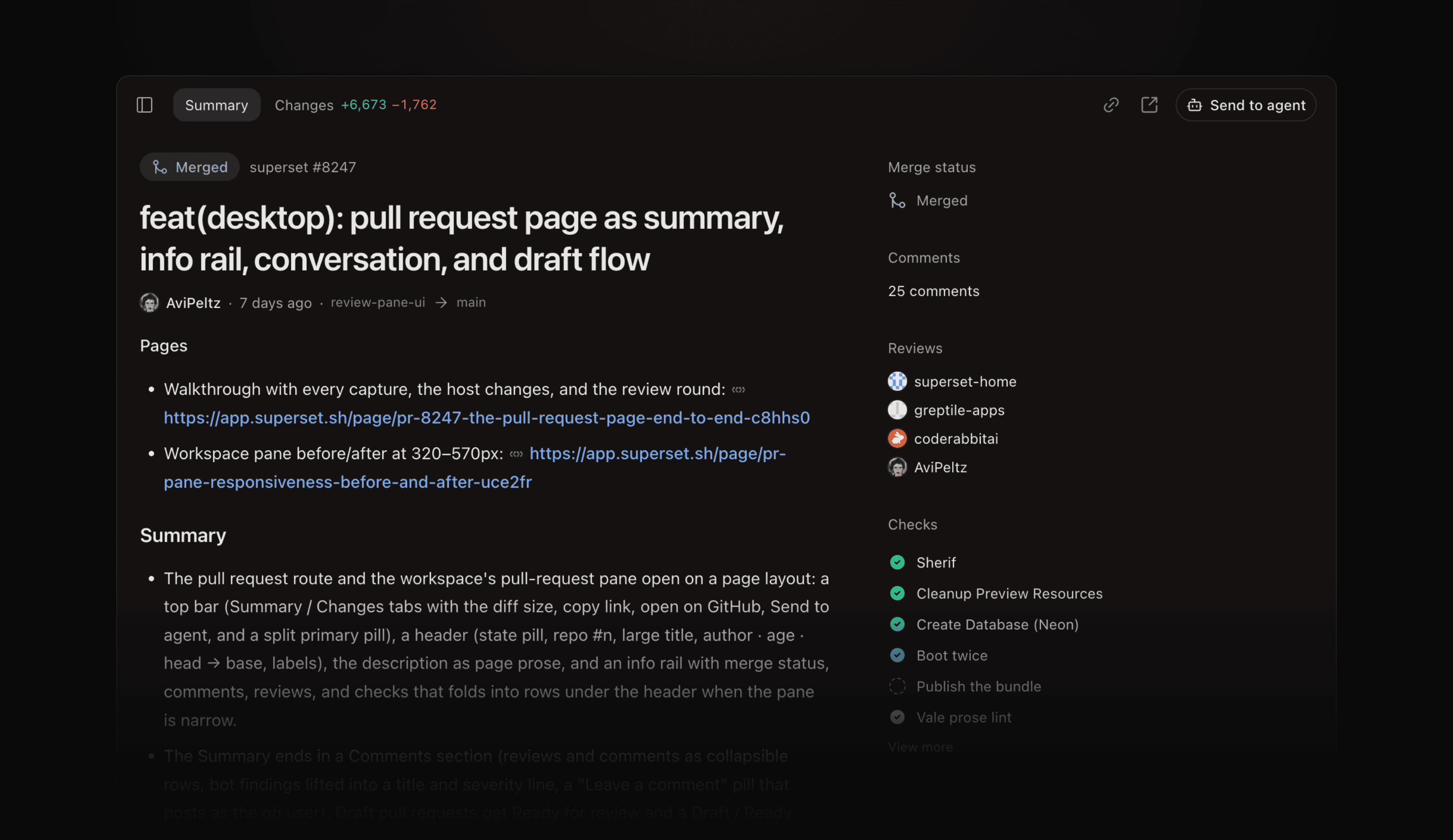This screenshot has height=840, width=1453.
Task: Click the 'main' base branch name
Action: 471,303
